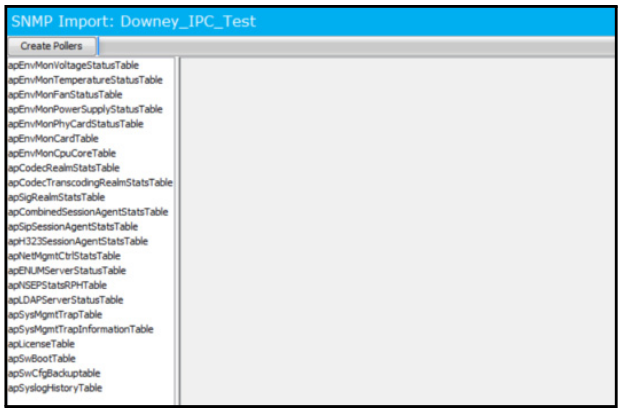
Task: Select apCodecTranscodingRealmStatsTable entry
Action: tap(90, 182)
